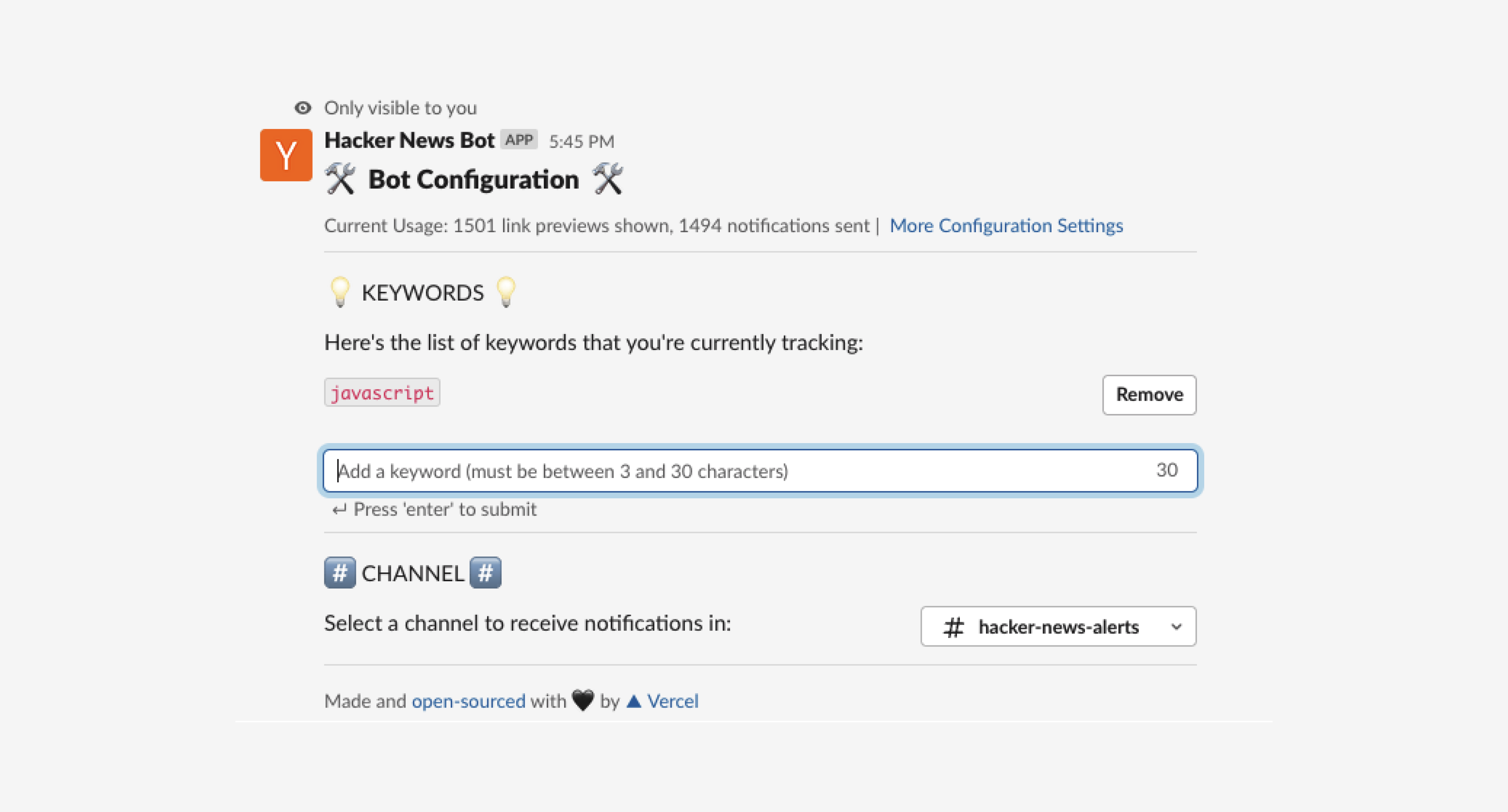This screenshot has height=812, width=1508.
Task: Click the hash emoji before CHANNEL
Action: (340, 573)
